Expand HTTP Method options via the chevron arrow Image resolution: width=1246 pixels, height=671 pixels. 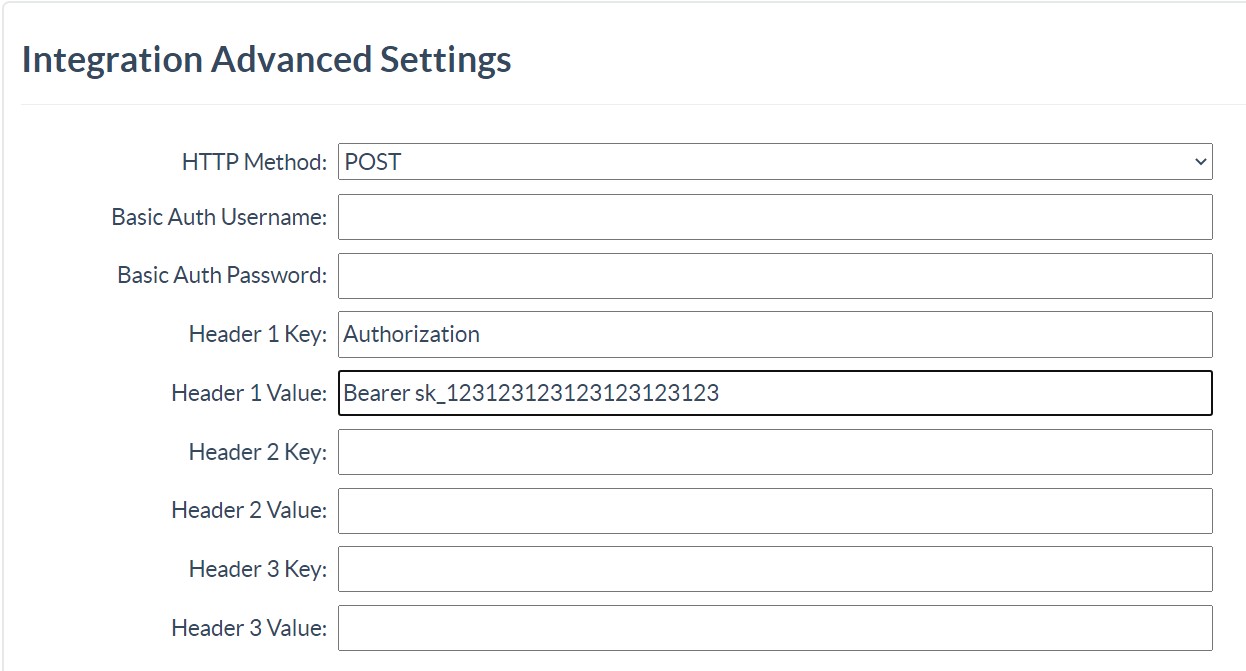pos(1202,161)
